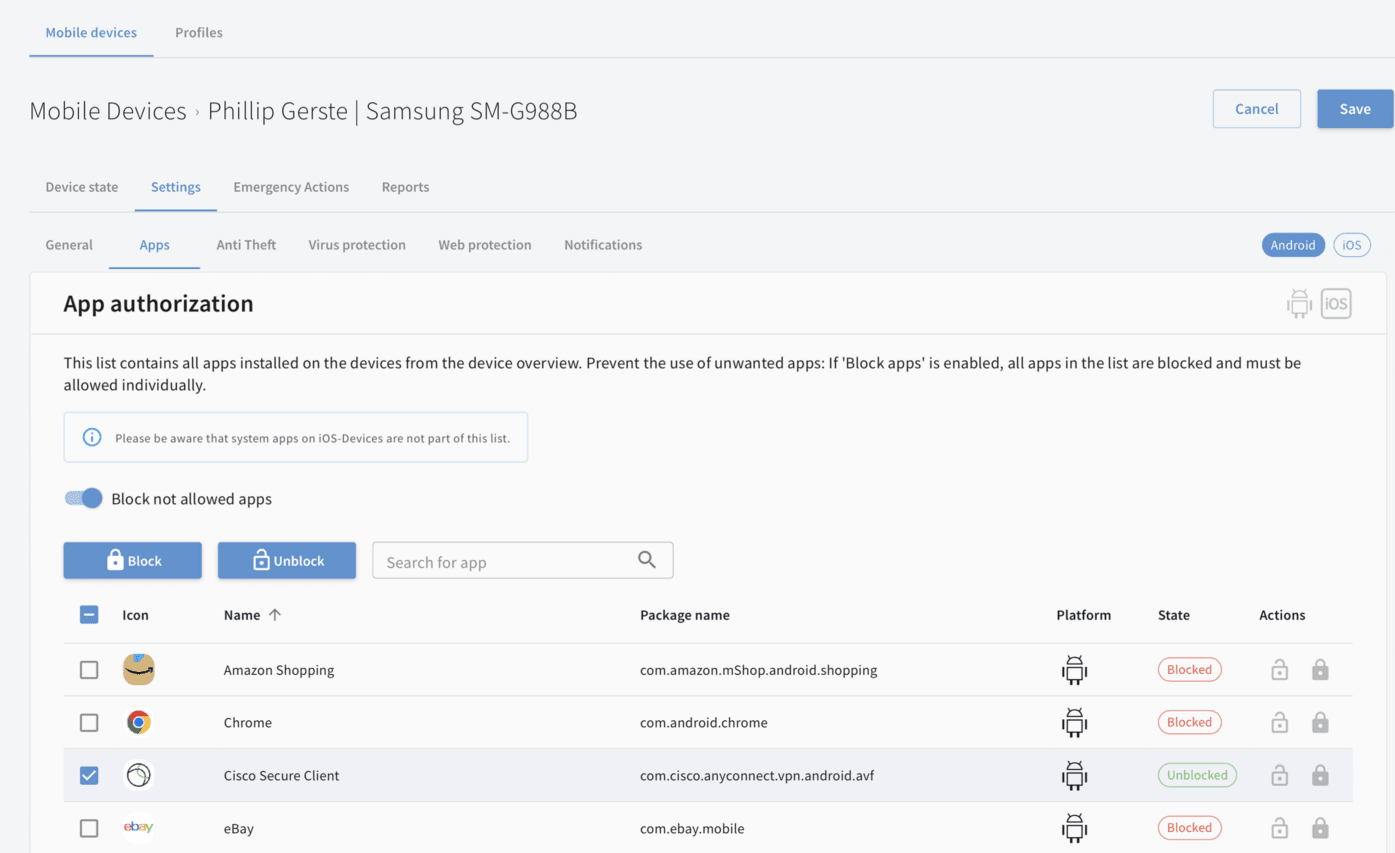Click closed lock icon in Cisco Secure Client row
1395x853 pixels.
click(1320, 775)
